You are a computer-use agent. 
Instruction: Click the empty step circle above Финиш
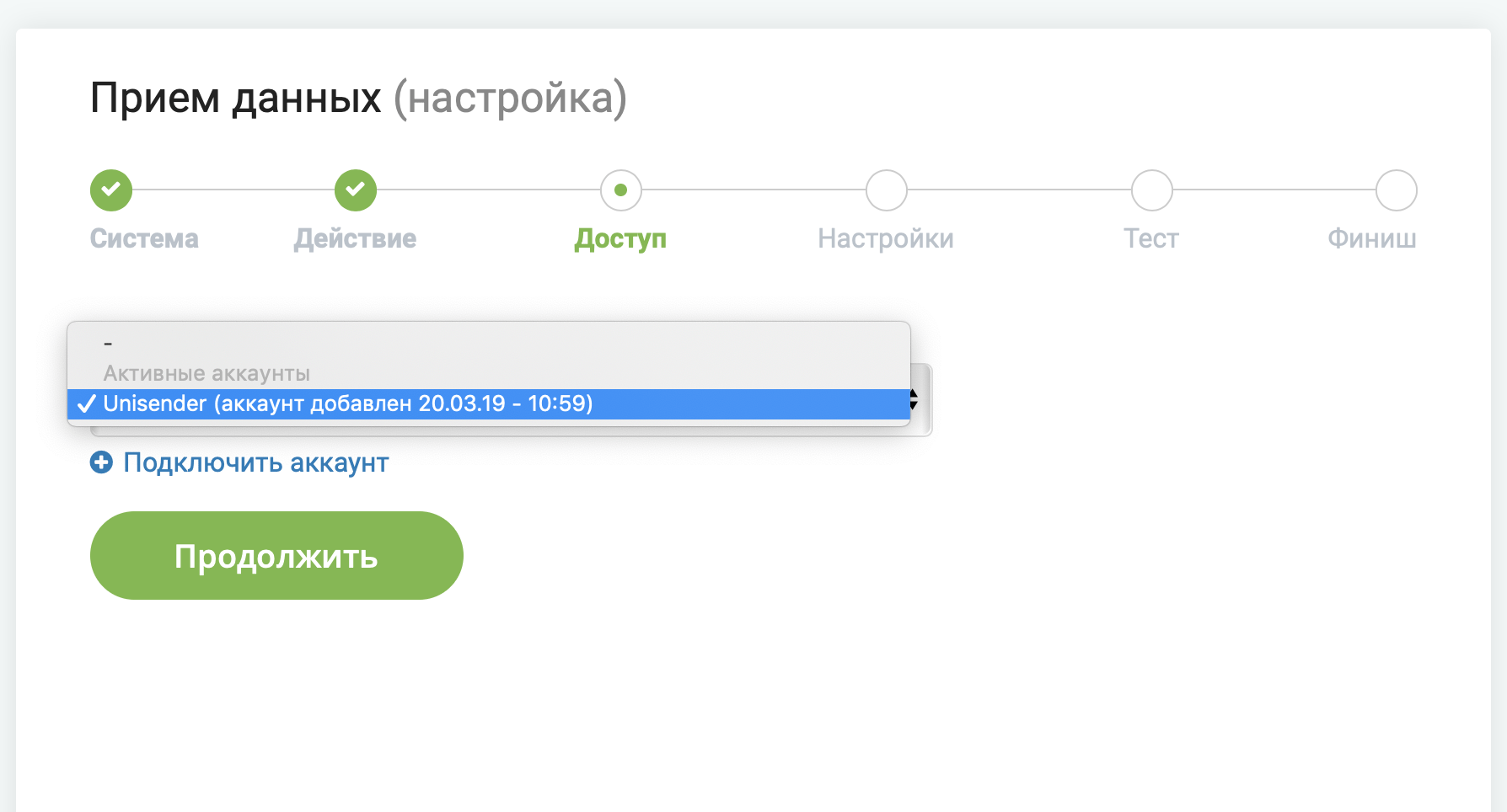pos(1397,190)
